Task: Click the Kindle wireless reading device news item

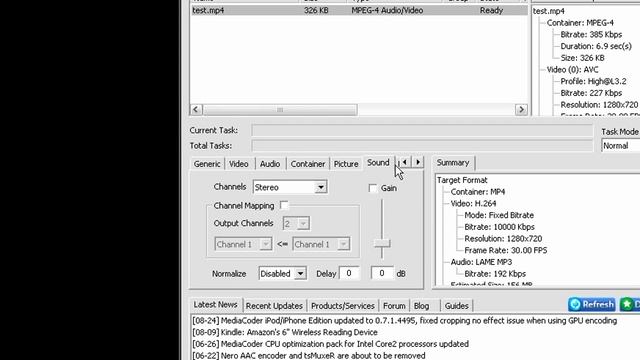Action: click(285, 332)
